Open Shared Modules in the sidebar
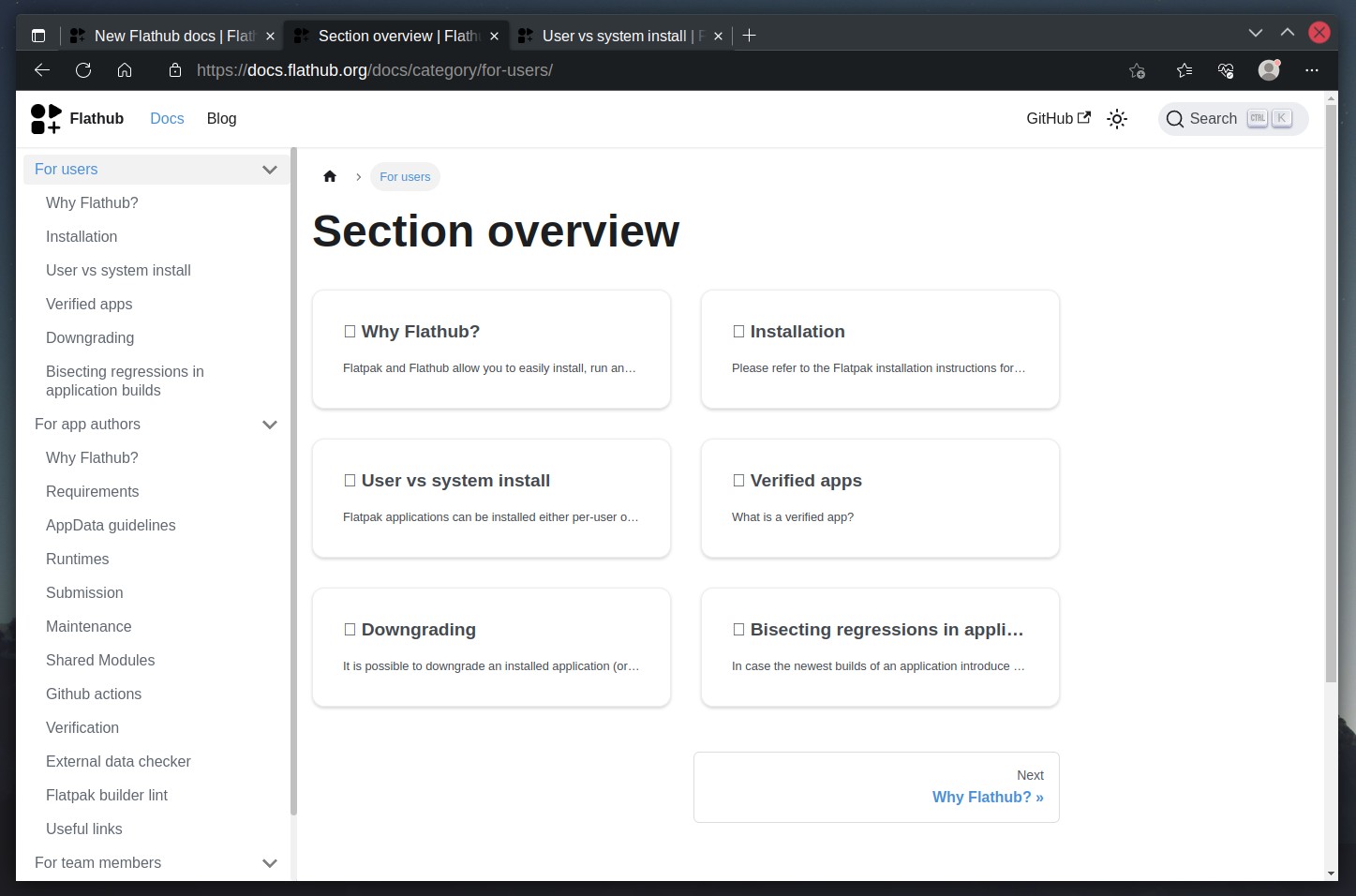 (100, 661)
